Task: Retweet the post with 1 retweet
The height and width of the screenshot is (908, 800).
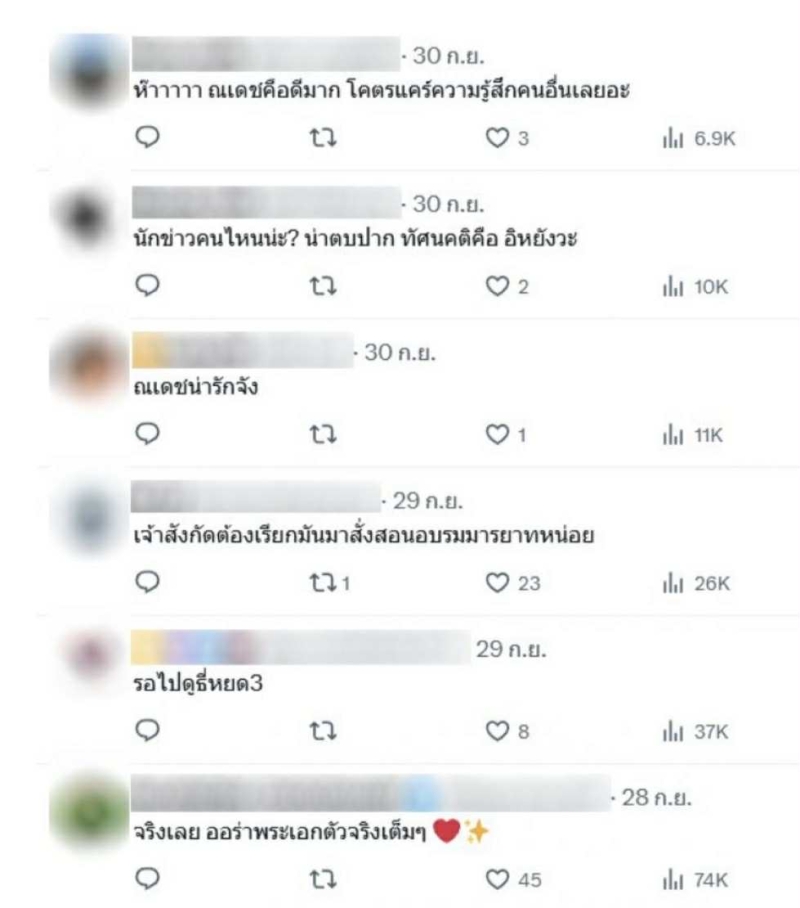Action: click(330, 583)
